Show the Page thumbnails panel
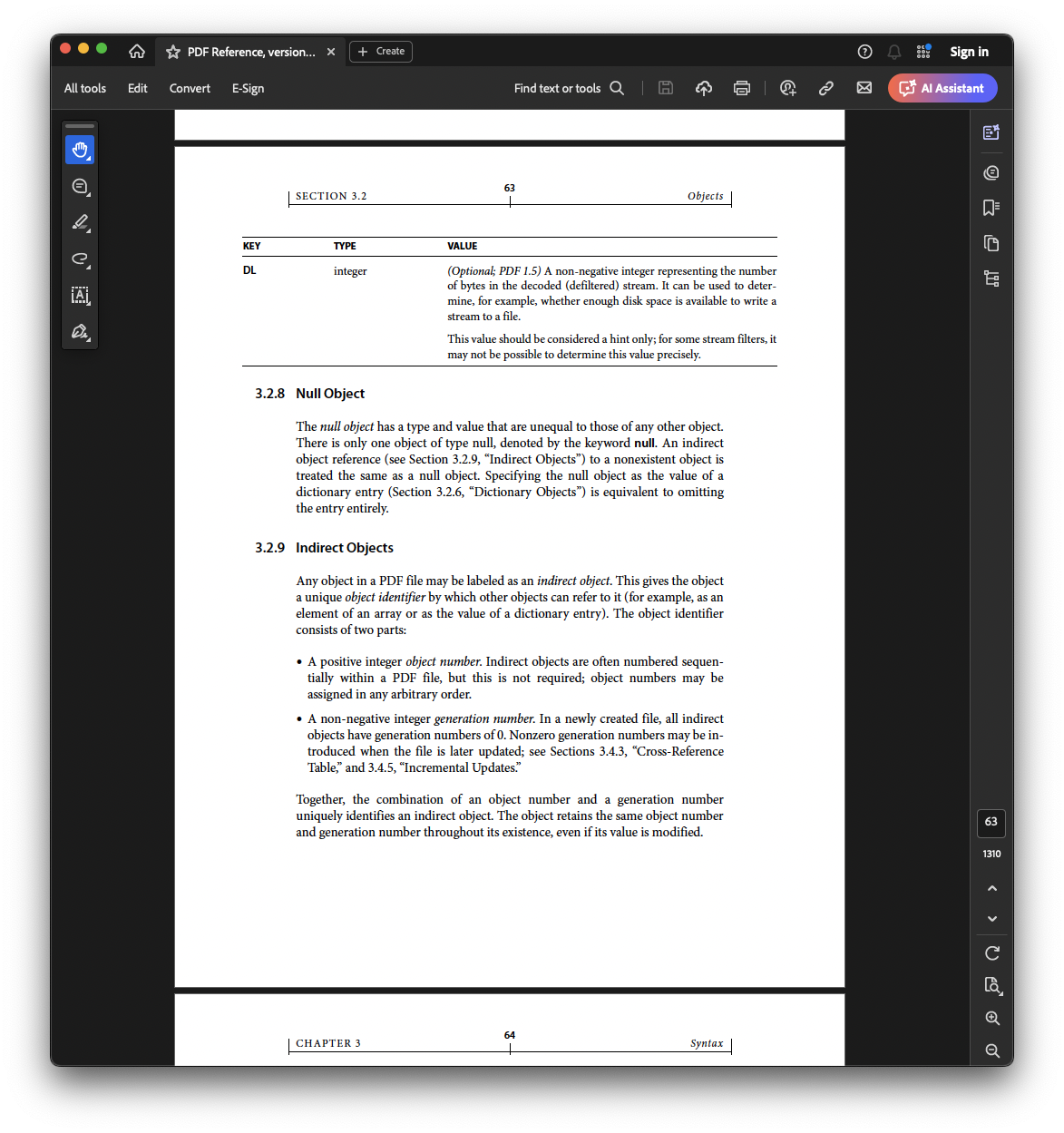The image size is (1064, 1133). click(x=991, y=243)
